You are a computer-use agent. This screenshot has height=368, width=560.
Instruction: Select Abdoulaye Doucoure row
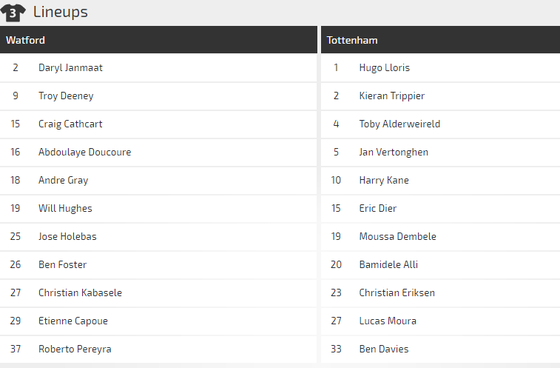[x=158, y=152]
